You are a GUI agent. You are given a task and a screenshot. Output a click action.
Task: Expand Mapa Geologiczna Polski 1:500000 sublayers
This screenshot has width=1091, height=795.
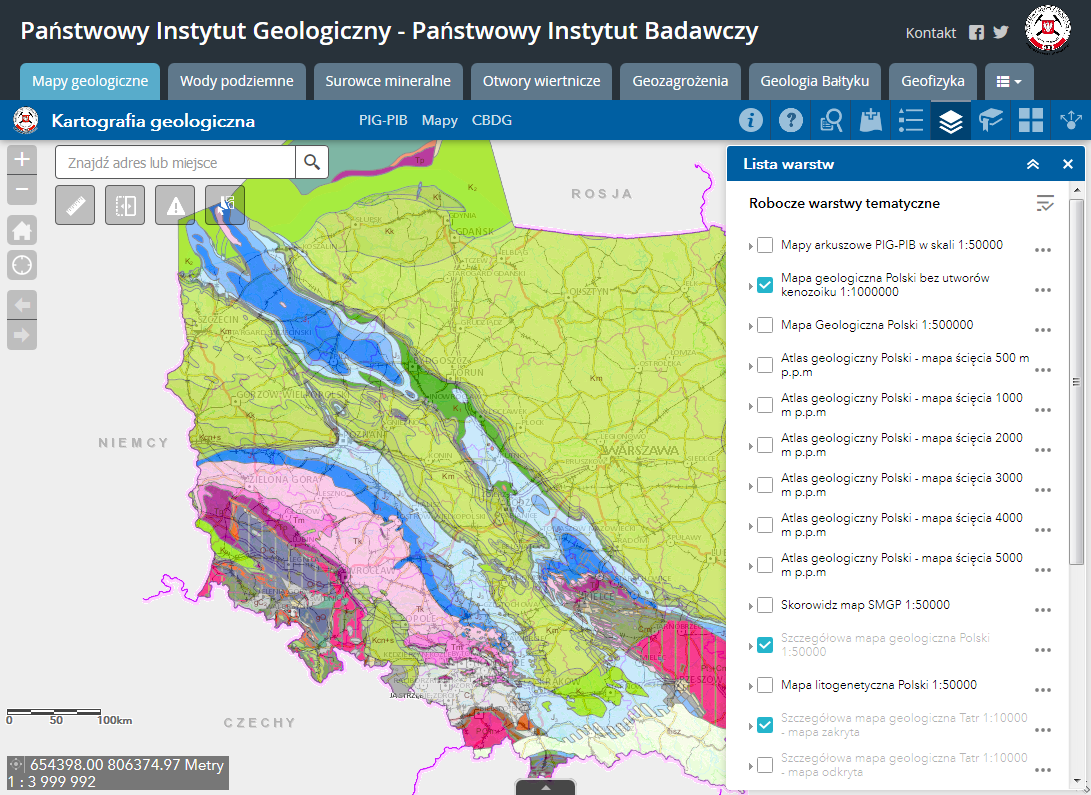(751, 326)
